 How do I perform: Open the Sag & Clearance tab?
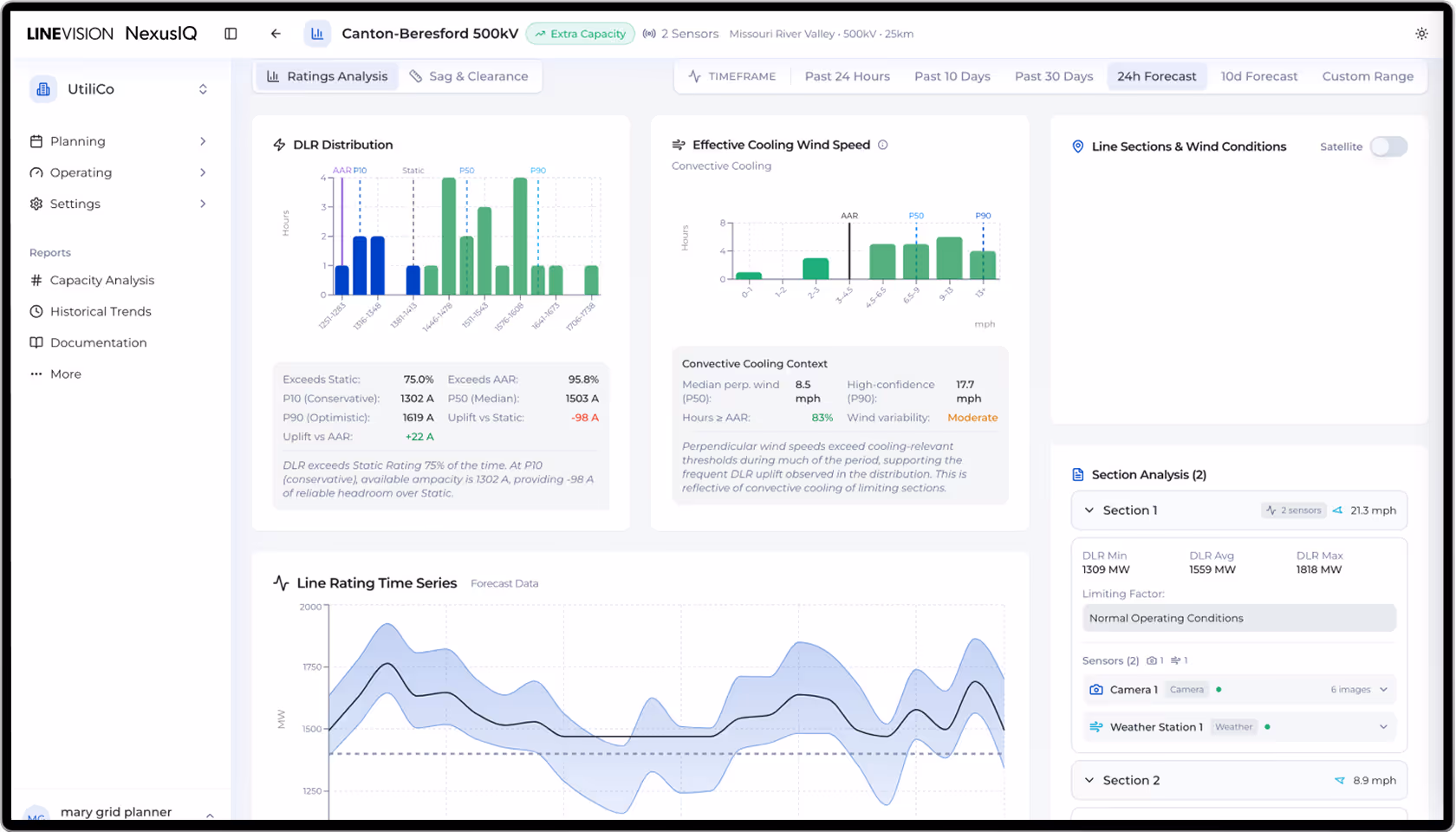click(x=469, y=76)
